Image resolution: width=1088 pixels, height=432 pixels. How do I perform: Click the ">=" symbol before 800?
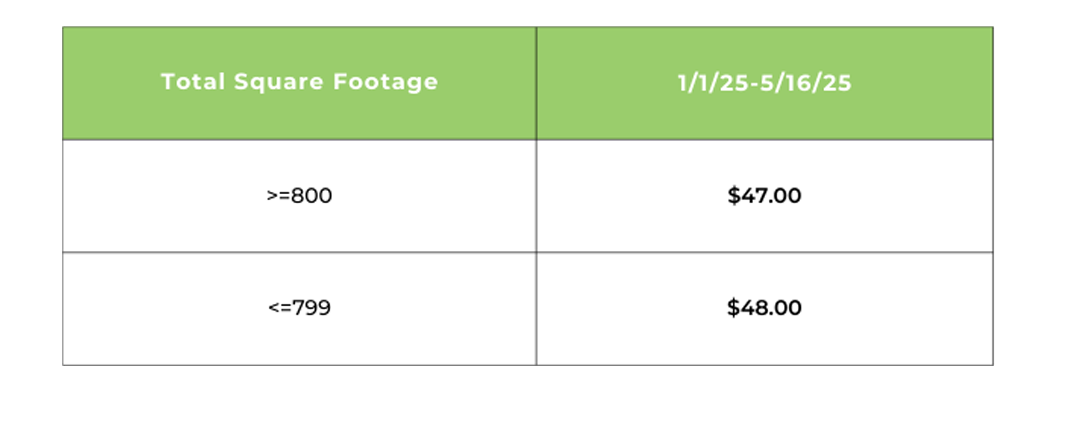click(277, 196)
